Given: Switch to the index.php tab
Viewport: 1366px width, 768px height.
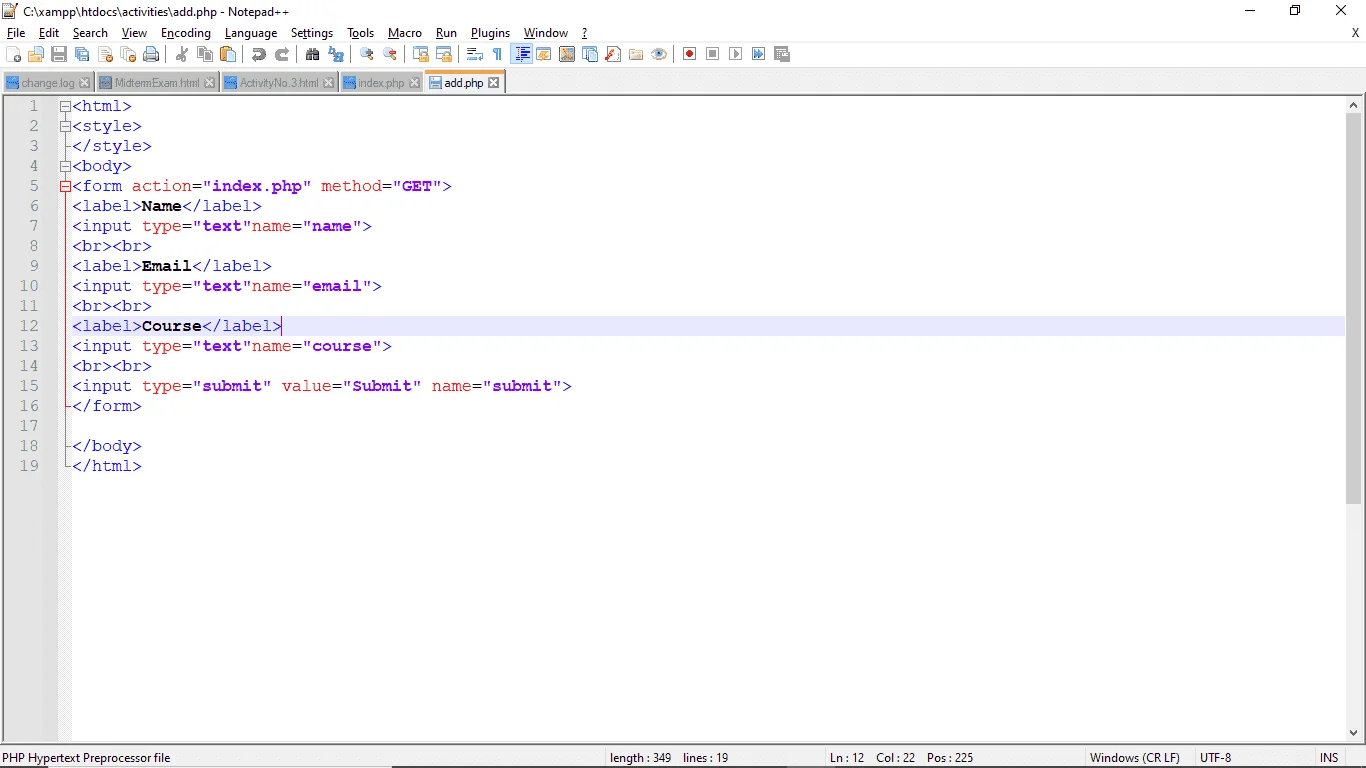Looking at the screenshot, I should click(381, 83).
